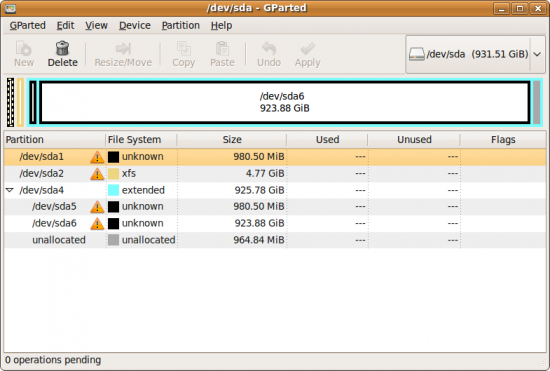Select the /dev/sda4 extended partition row
Screen dimensions: 550x371
(275, 190)
